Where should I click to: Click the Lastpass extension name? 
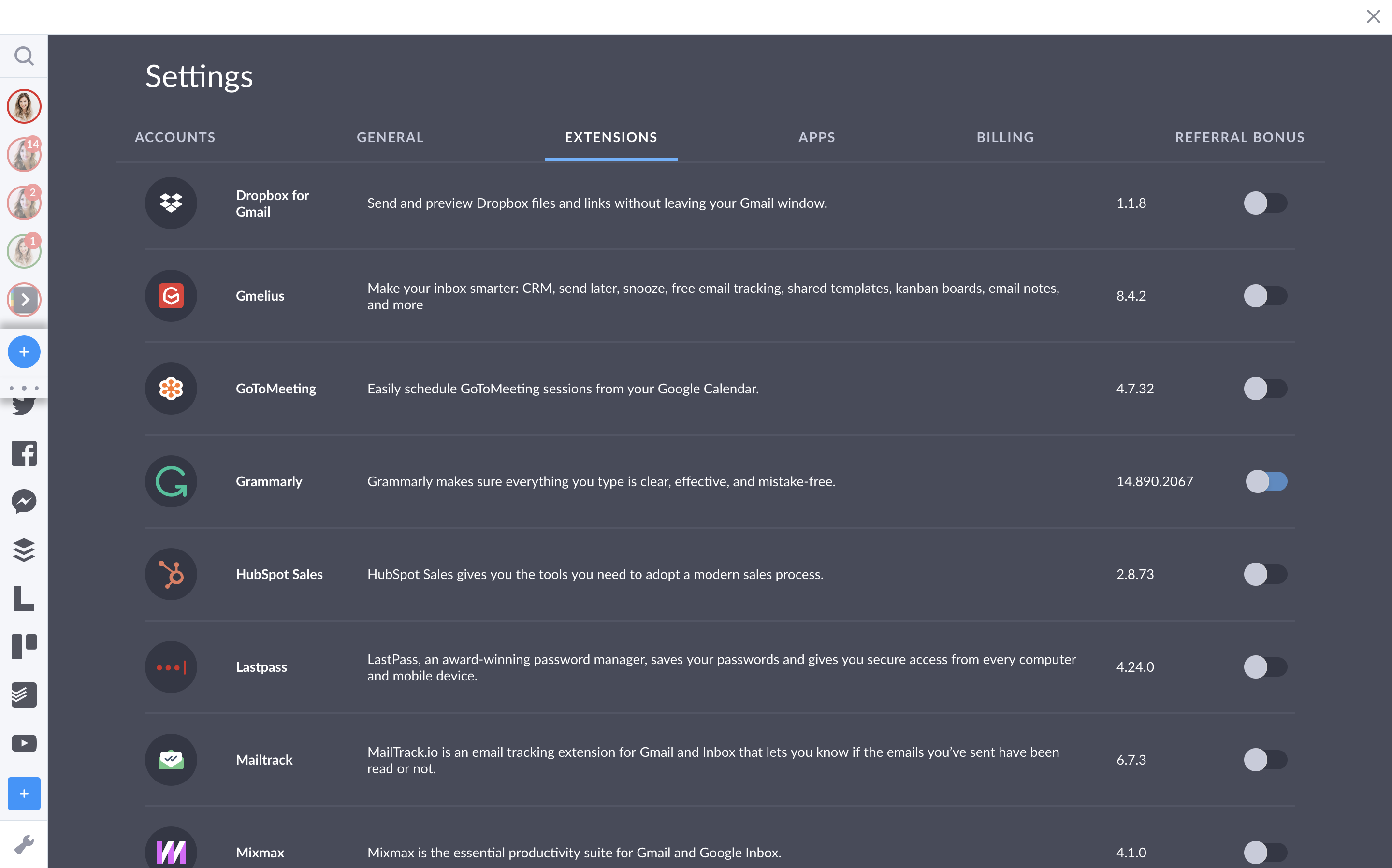[261, 667]
